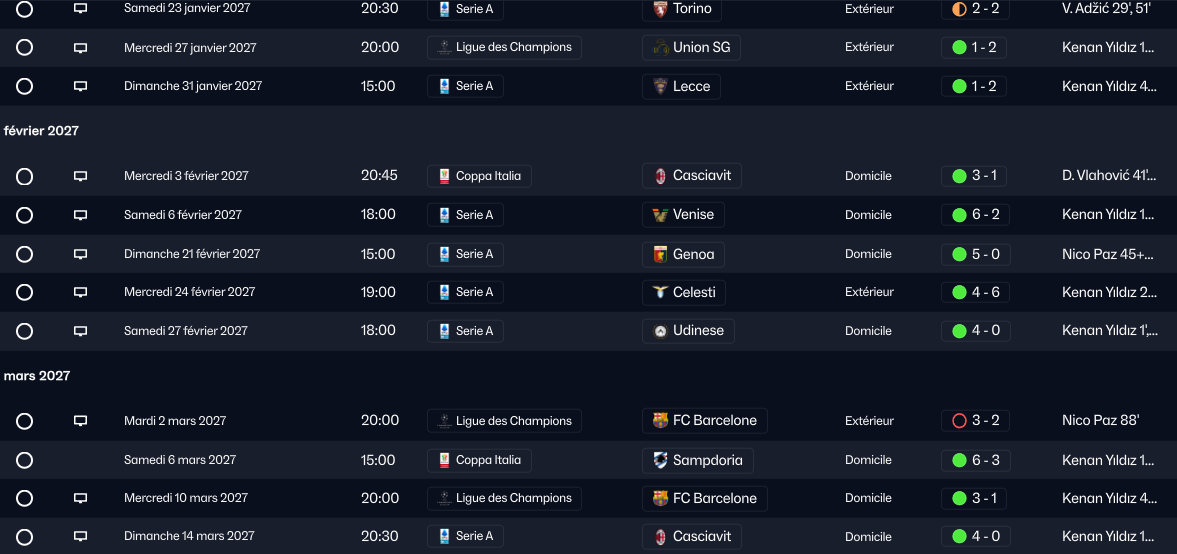Click the TV broadcast icon for Genoa match
The image size is (1177, 554).
tap(81, 254)
